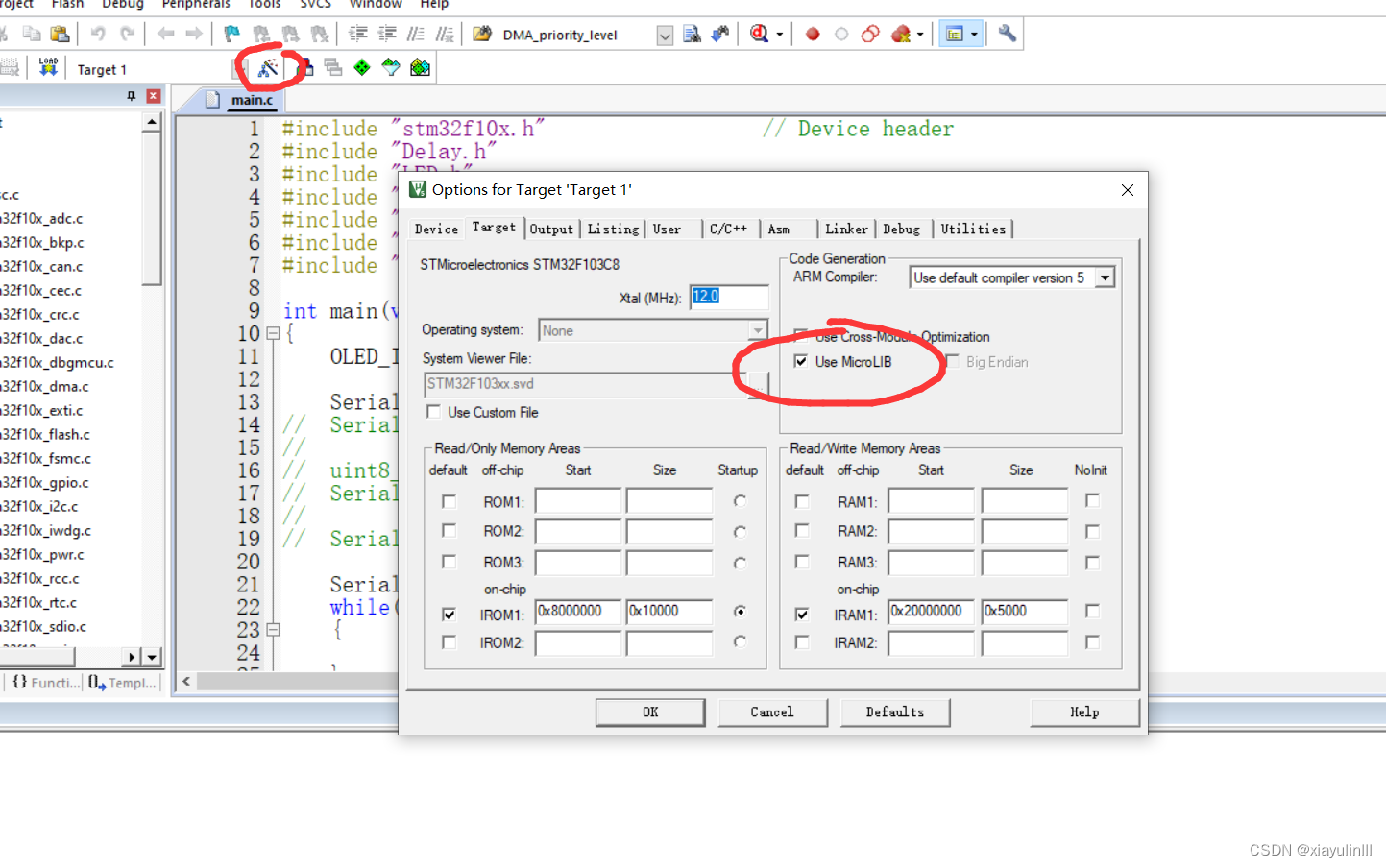This screenshot has height=868, width=1386.
Task: Collapse the while block fold marker at line 23
Action: (273, 630)
